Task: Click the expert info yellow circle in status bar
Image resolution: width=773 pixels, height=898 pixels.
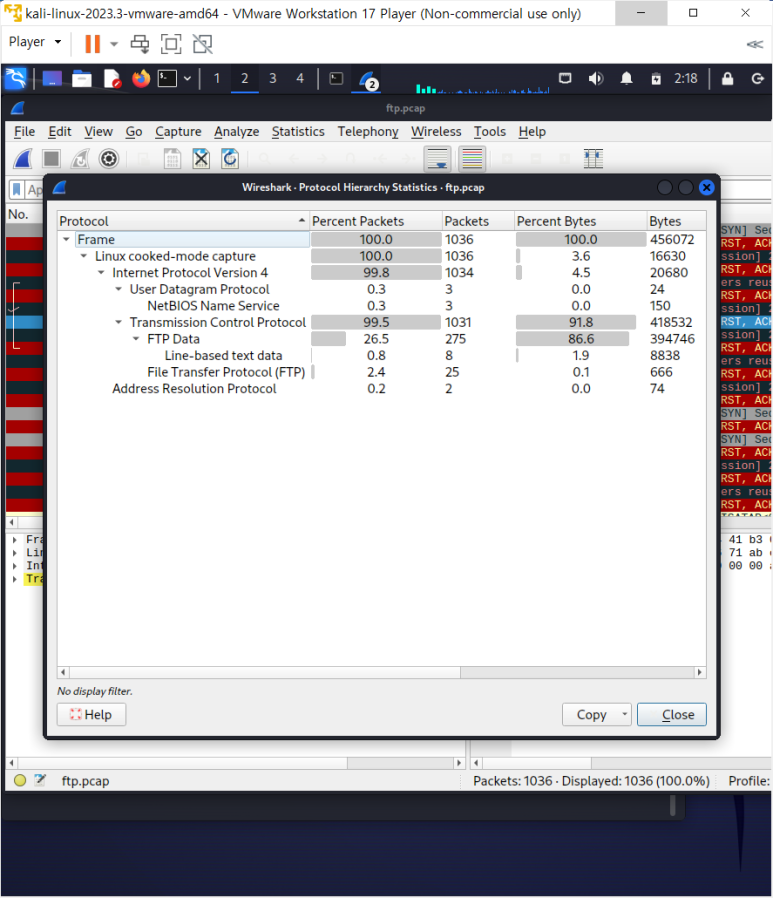Action: 20,780
